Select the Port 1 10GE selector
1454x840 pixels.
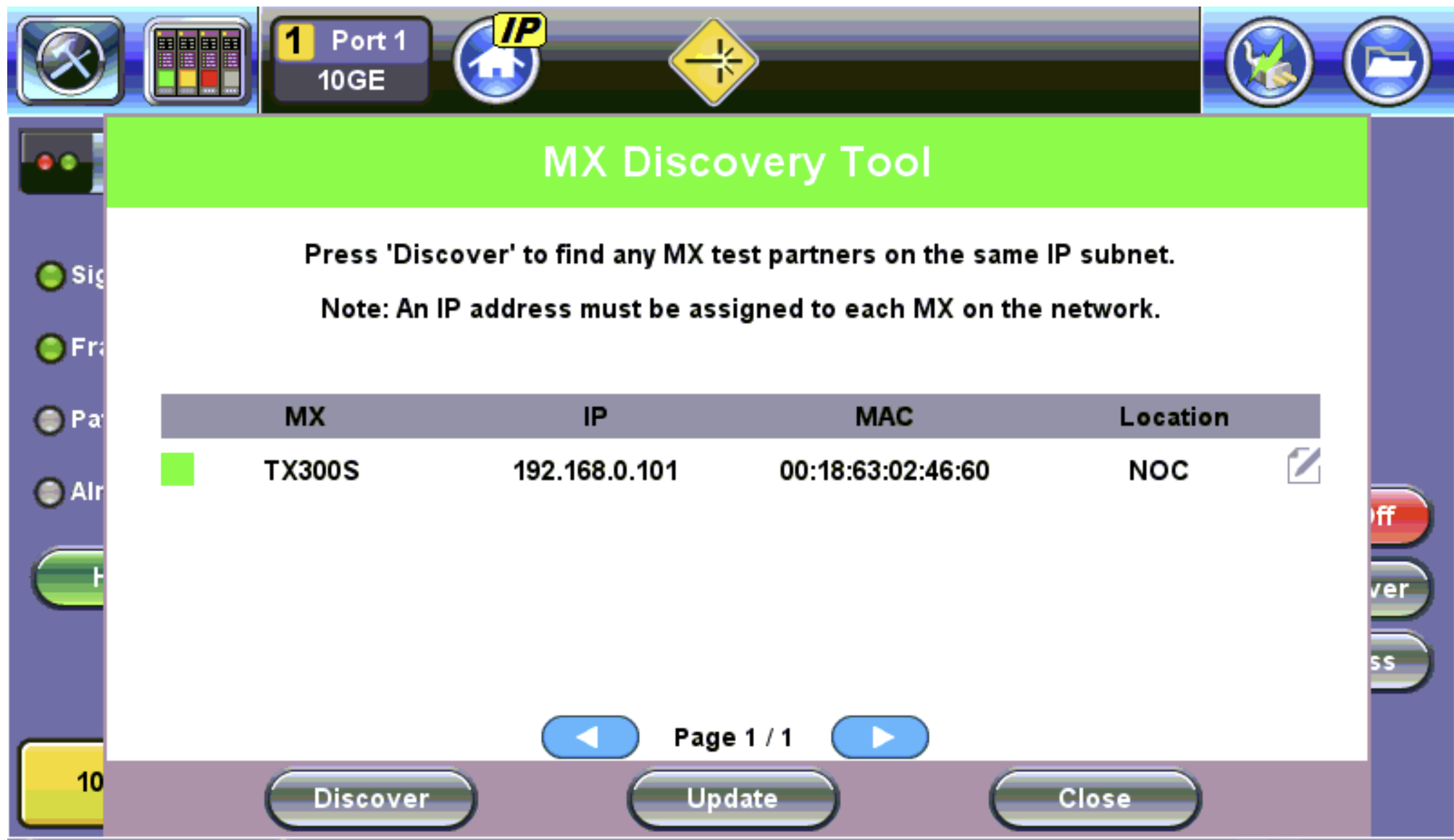[350, 62]
